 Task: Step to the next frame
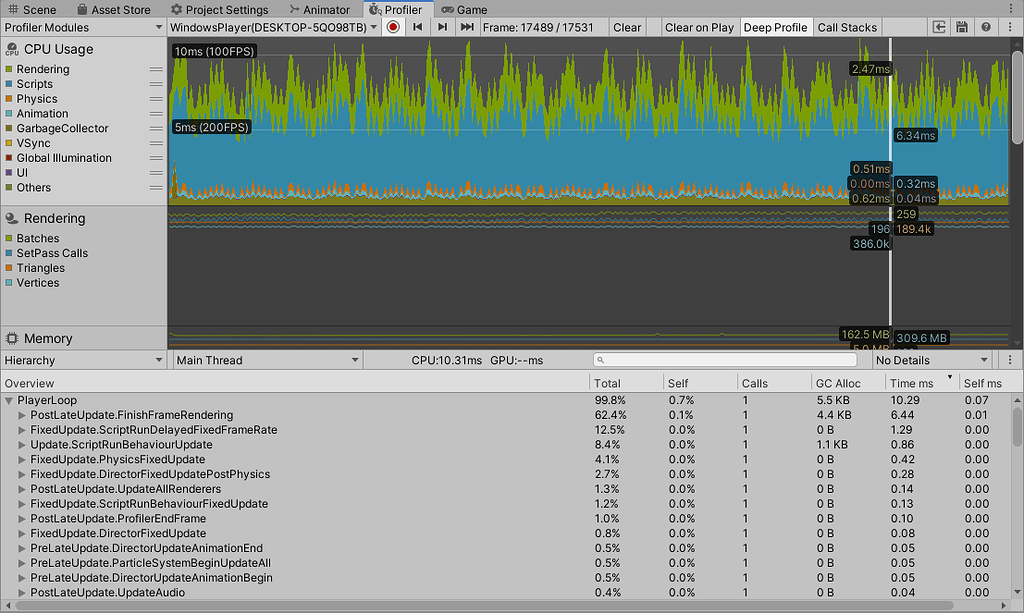pyautogui.click(x=441, y=27)
